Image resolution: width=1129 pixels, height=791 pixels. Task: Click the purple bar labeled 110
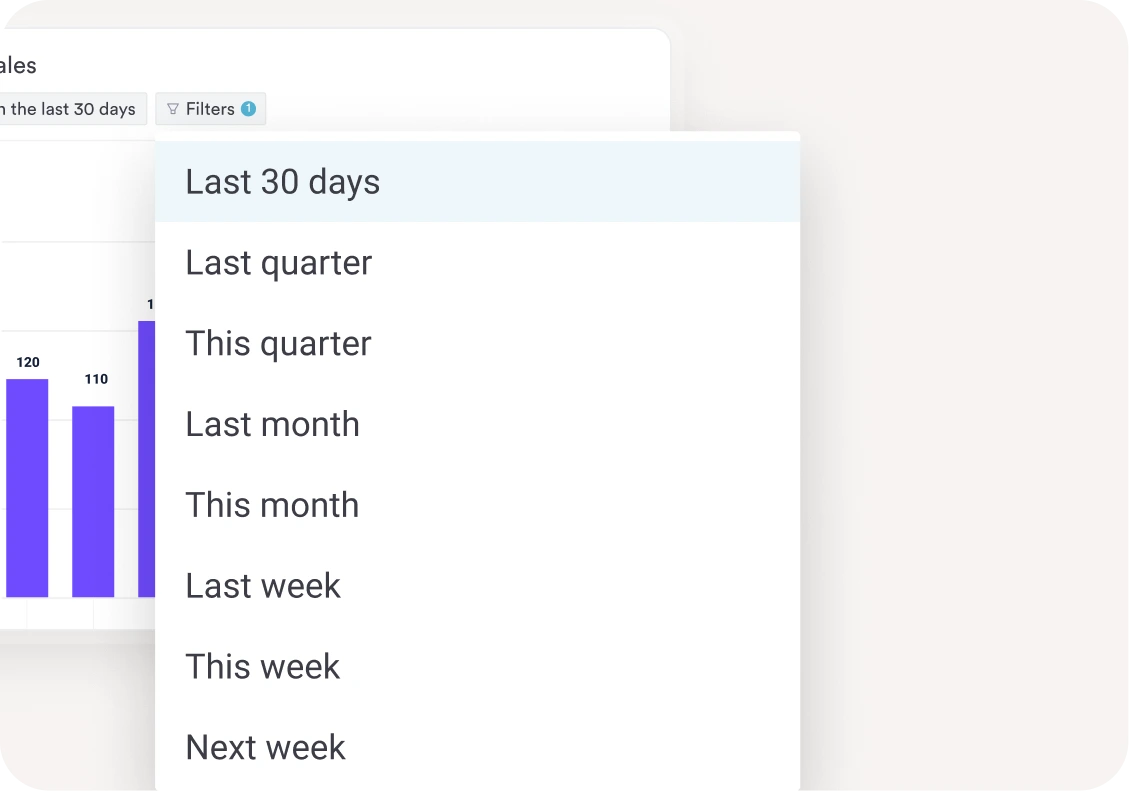tap(93, 501)
